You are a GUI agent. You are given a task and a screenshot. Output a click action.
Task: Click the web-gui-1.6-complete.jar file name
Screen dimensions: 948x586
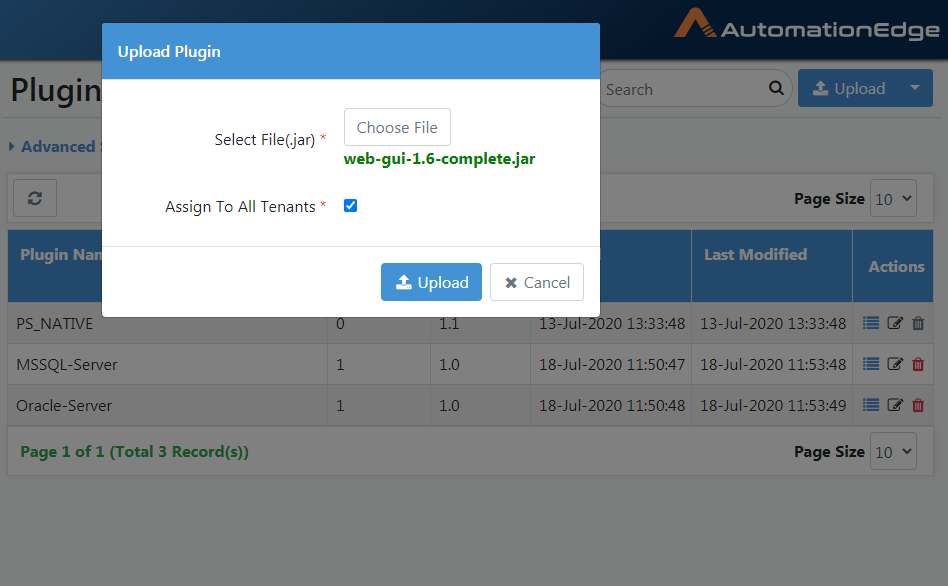(x=440, y=159)
